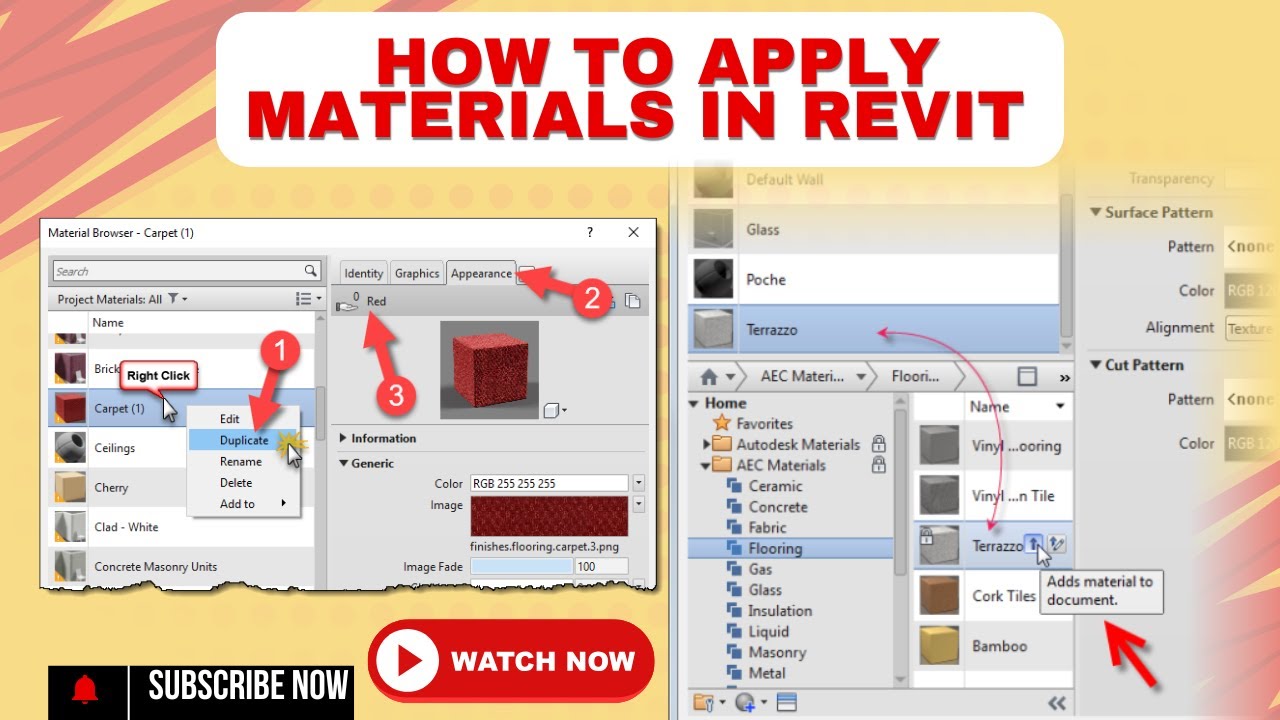Click the Image Fade value 100 field

click(601, 567)
